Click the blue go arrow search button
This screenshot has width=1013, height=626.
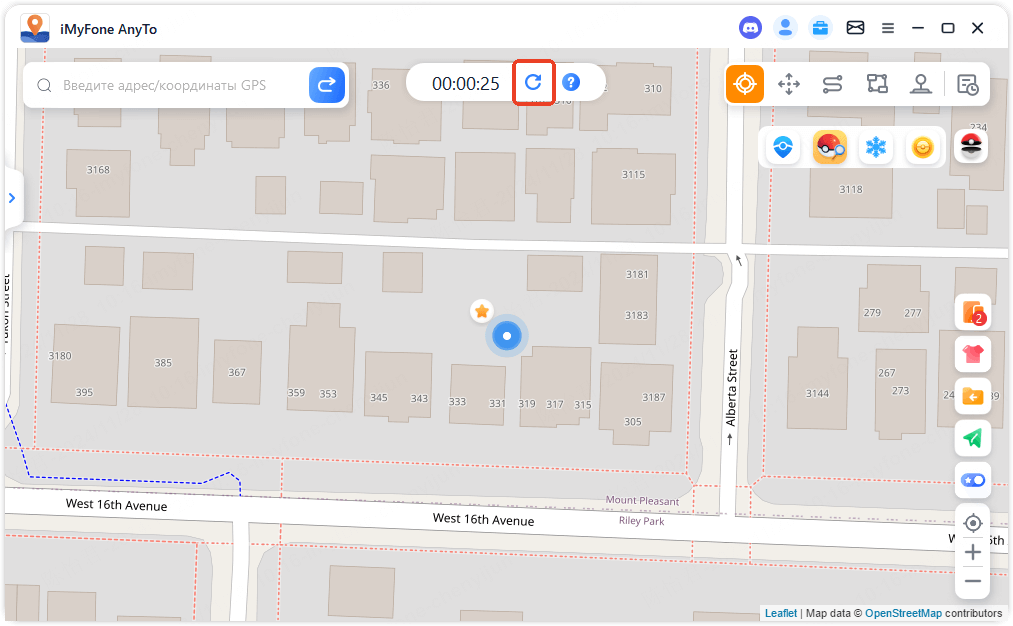[x=327, y=85]
